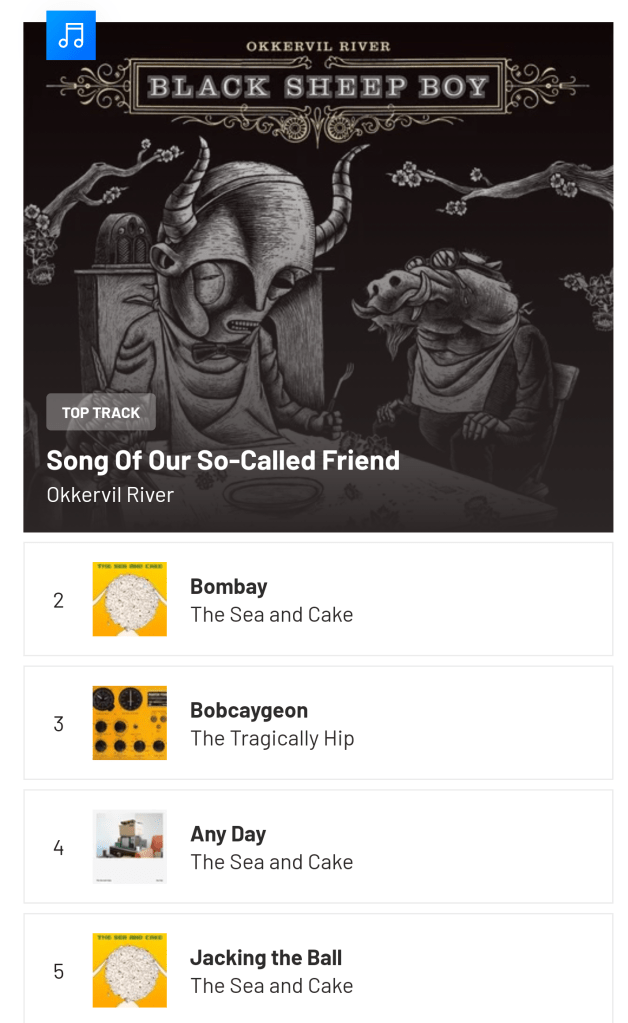Open The Sea and Cake under Any Day
The image size is (628, 1023).
(x=272, y=862)
